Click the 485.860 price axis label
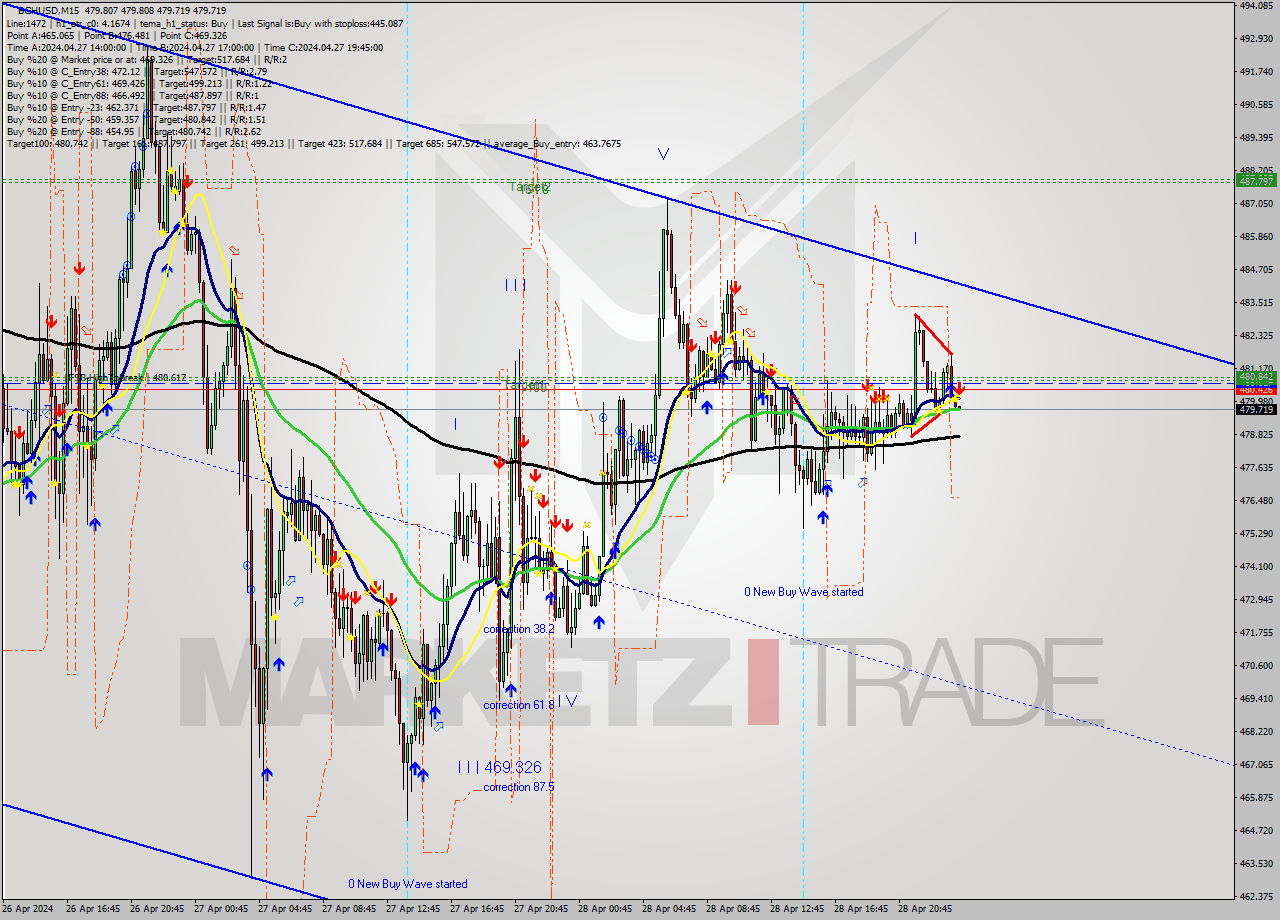The width and height of the screenshot is (1280, 920). pos(1256,236)
